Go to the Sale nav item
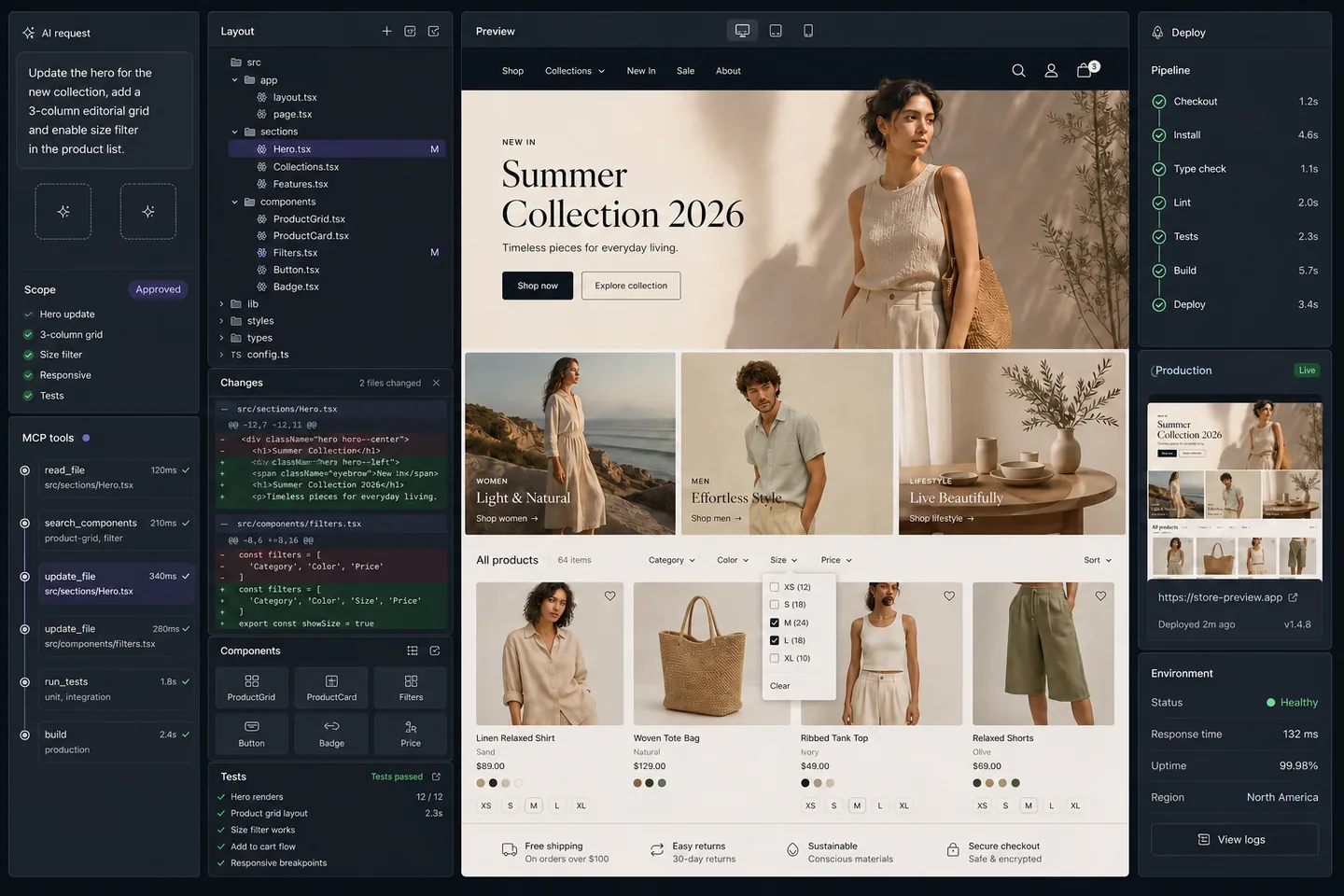1344x896 pixels. click(685, 71)
